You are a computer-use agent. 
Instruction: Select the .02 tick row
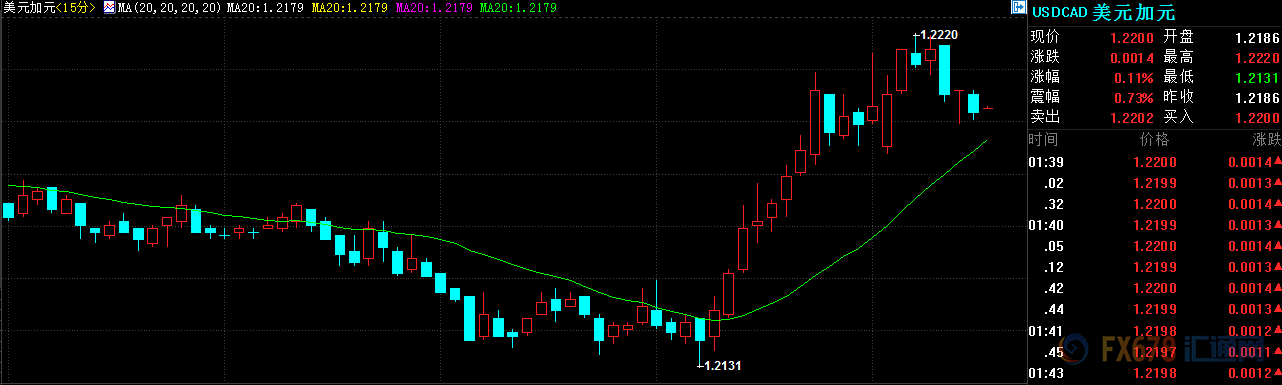click(x=1155, y=183)
